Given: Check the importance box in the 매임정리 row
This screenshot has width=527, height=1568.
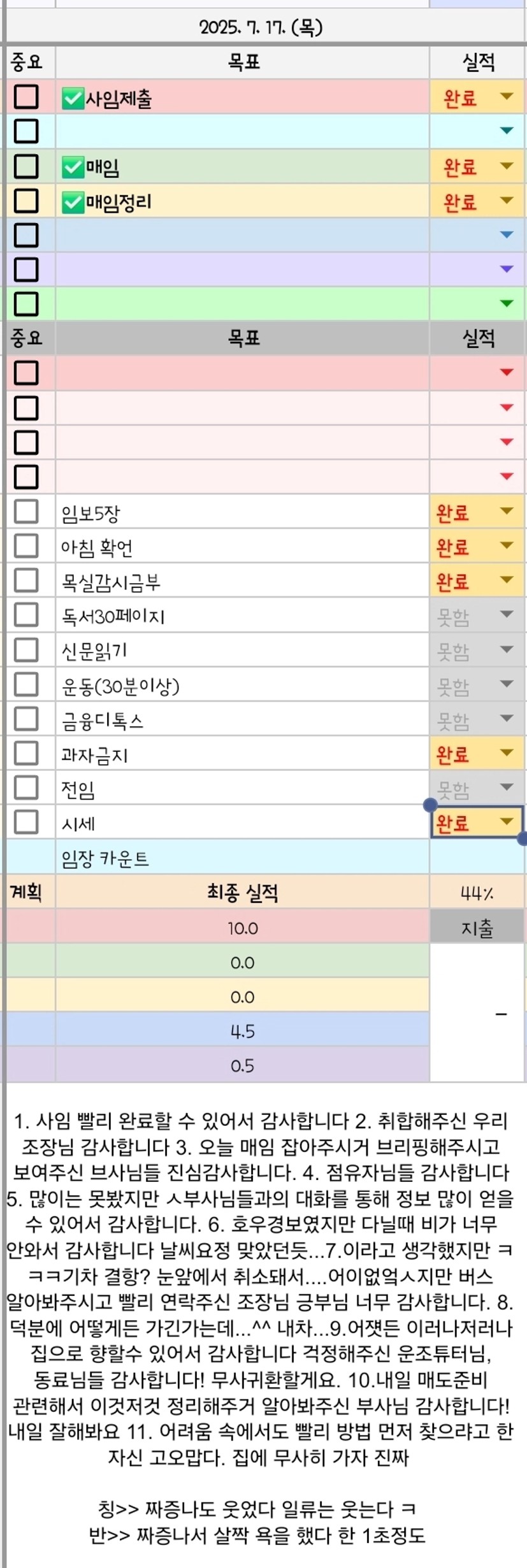Looking at the screenshot, I should (x=26, y=201).
